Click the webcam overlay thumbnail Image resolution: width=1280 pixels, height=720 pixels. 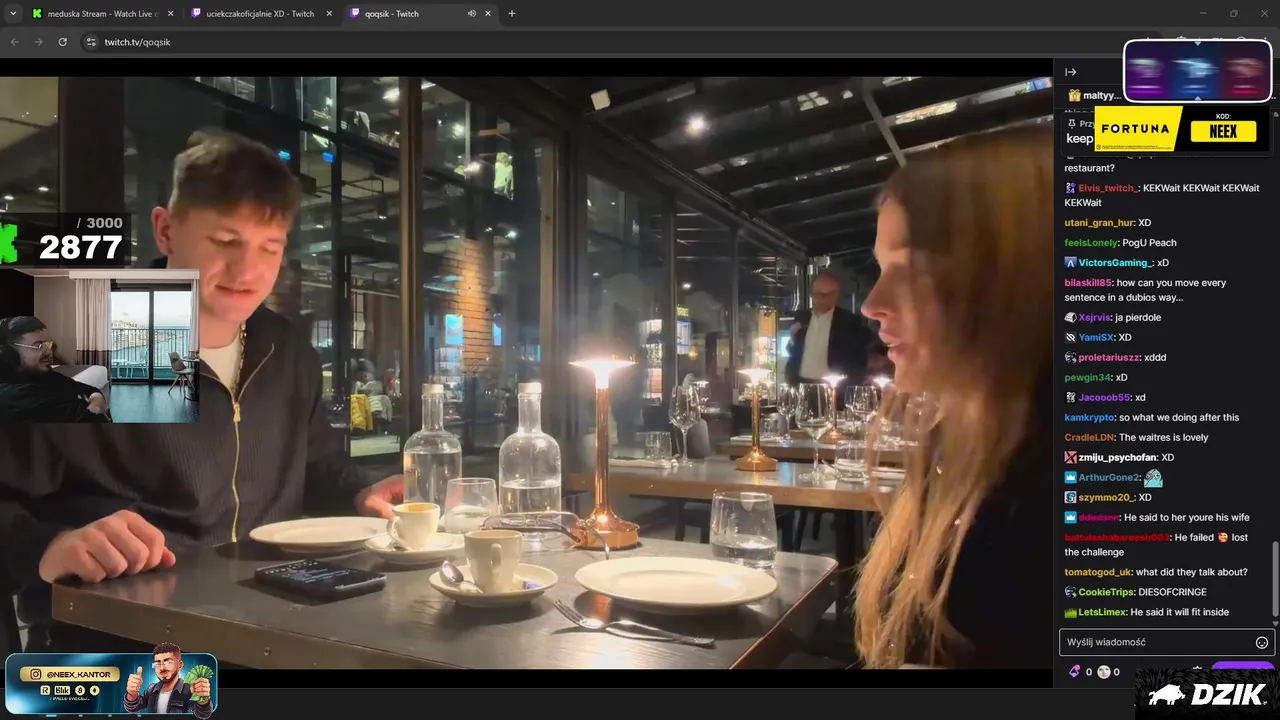pyautogui.click(x=99, y=345)
